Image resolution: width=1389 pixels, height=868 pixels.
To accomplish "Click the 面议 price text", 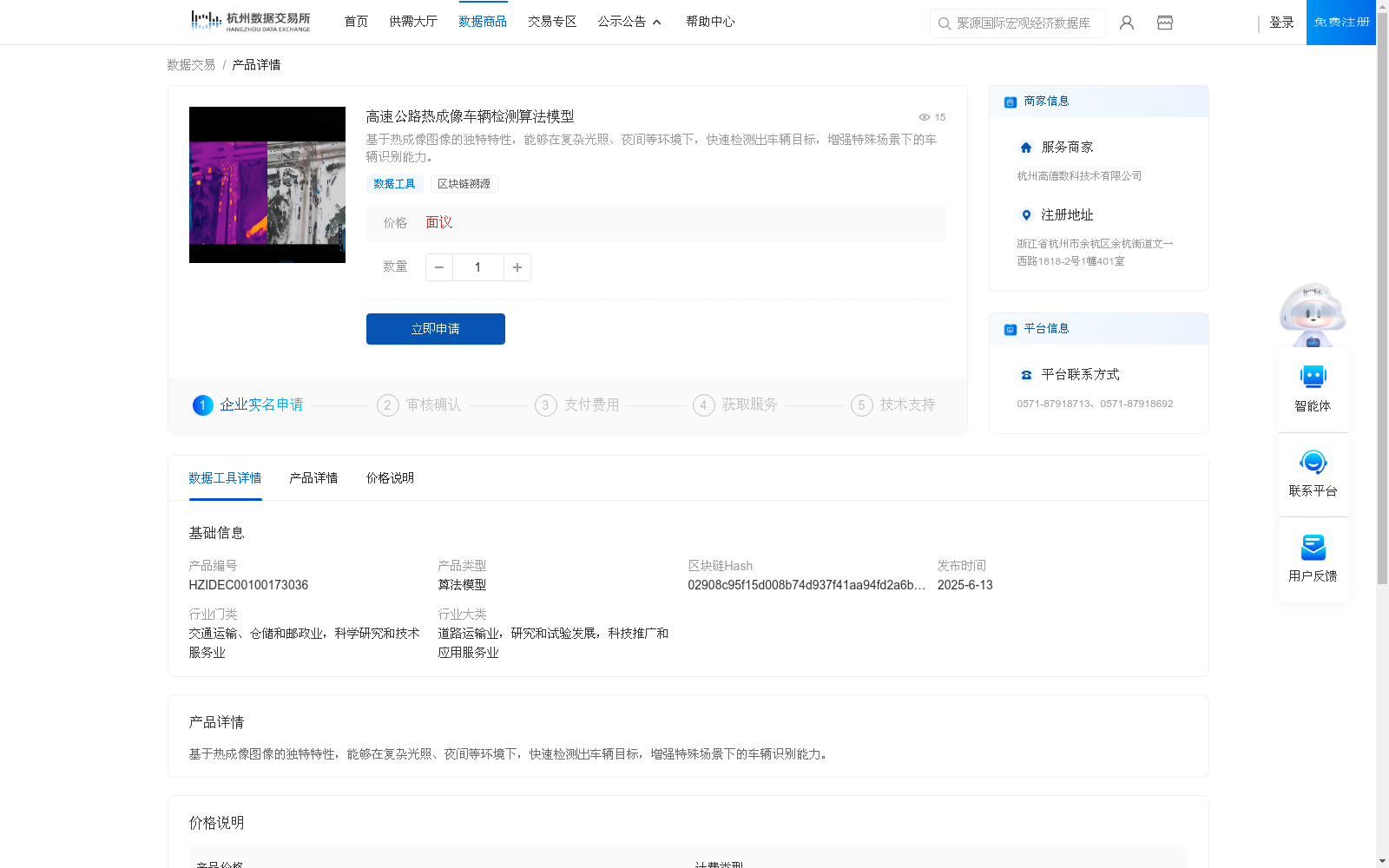I will pyautogui.click(x=439, y=223).
